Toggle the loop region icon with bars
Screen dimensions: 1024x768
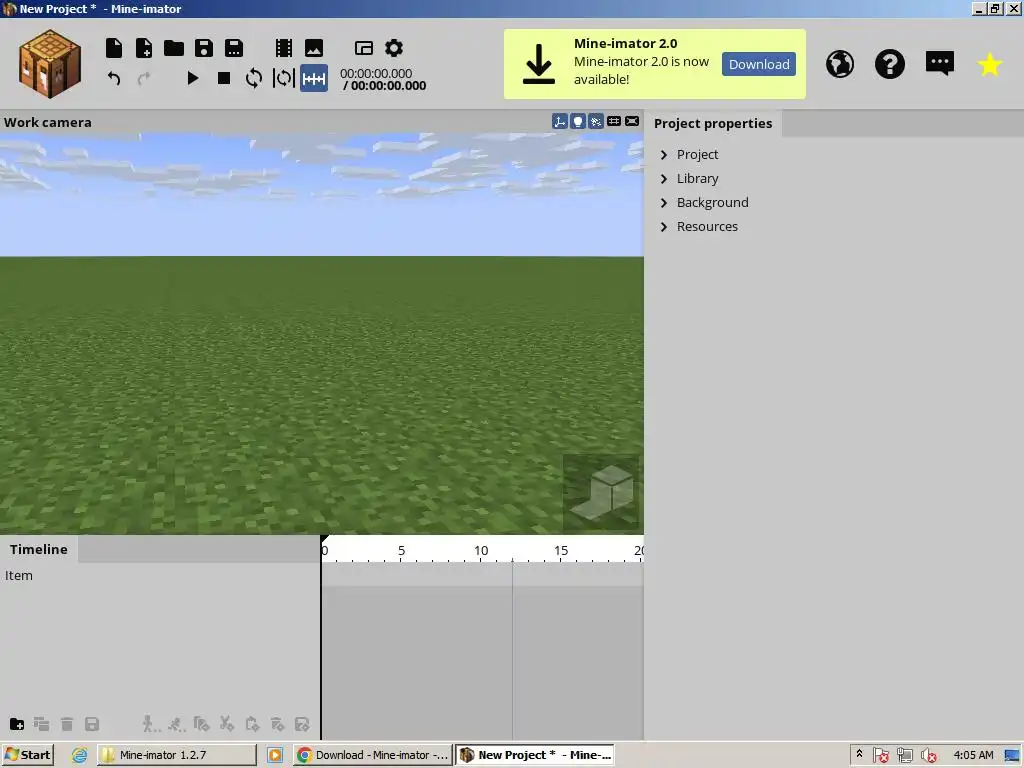[283, 78]
